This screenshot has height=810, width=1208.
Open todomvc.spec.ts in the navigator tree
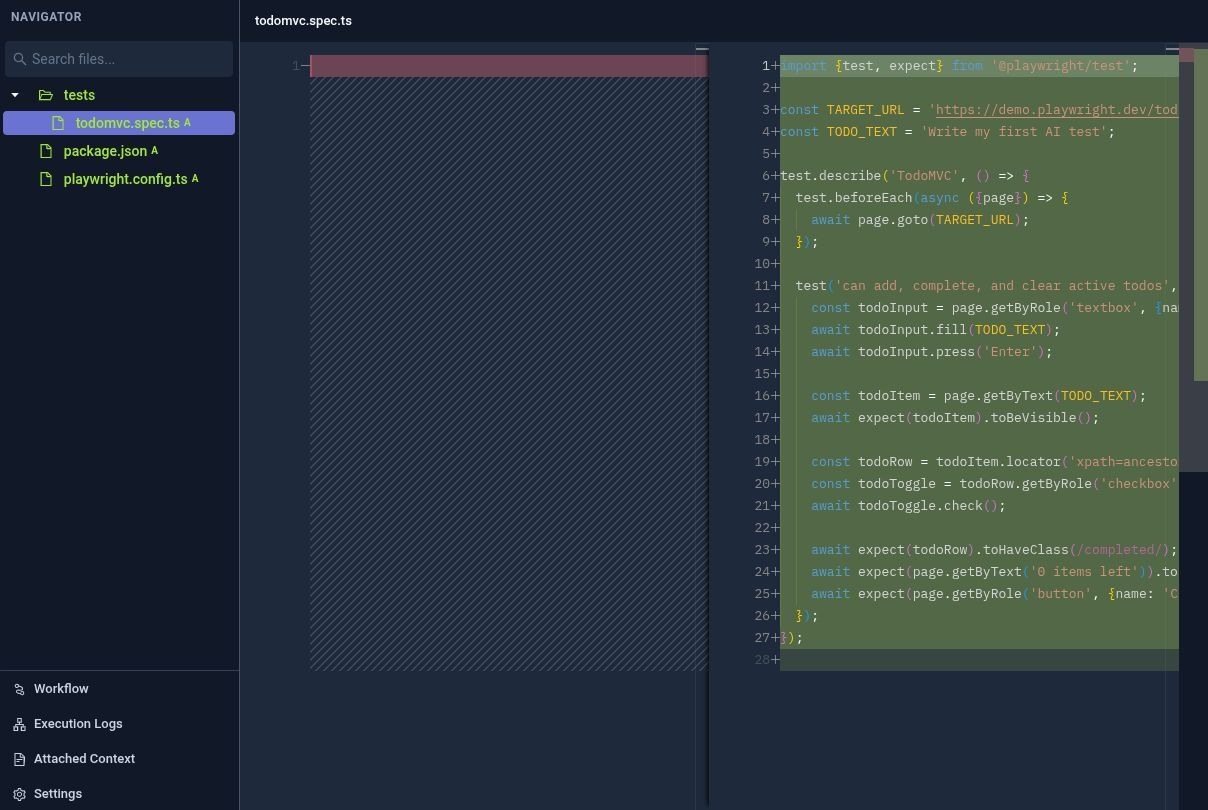(x=119, y=123)
